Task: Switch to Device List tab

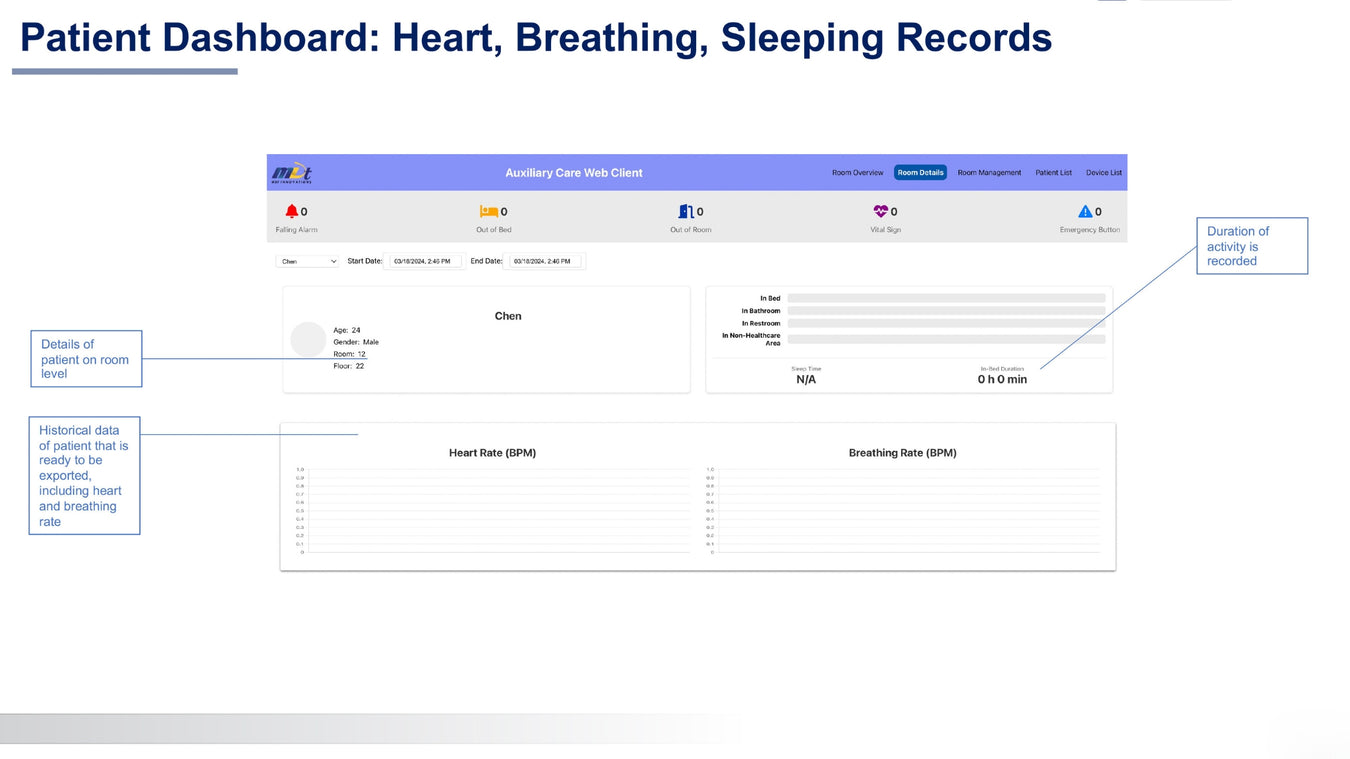Action: click(1104, 173)
